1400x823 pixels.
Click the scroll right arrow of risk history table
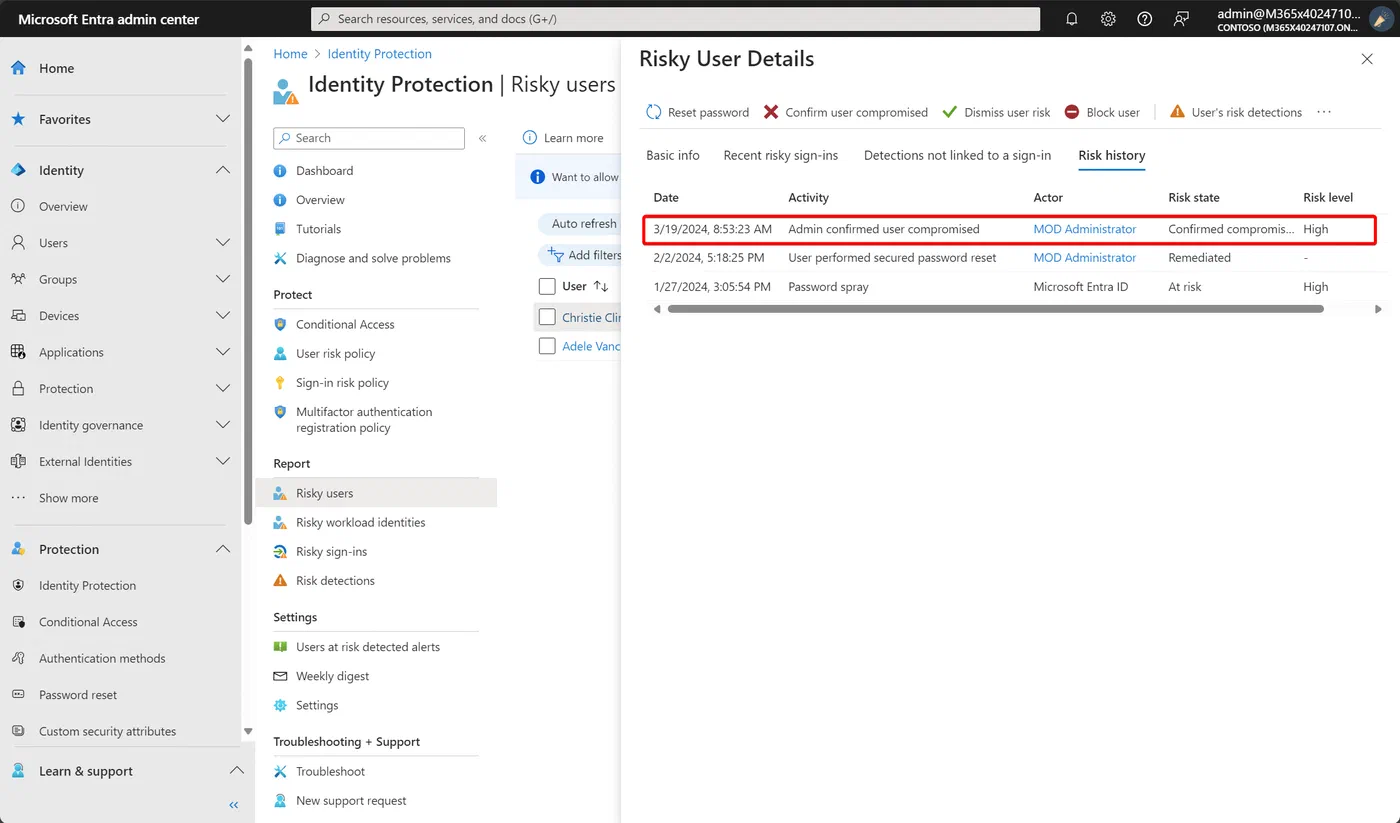click(x=1378, y=309)
